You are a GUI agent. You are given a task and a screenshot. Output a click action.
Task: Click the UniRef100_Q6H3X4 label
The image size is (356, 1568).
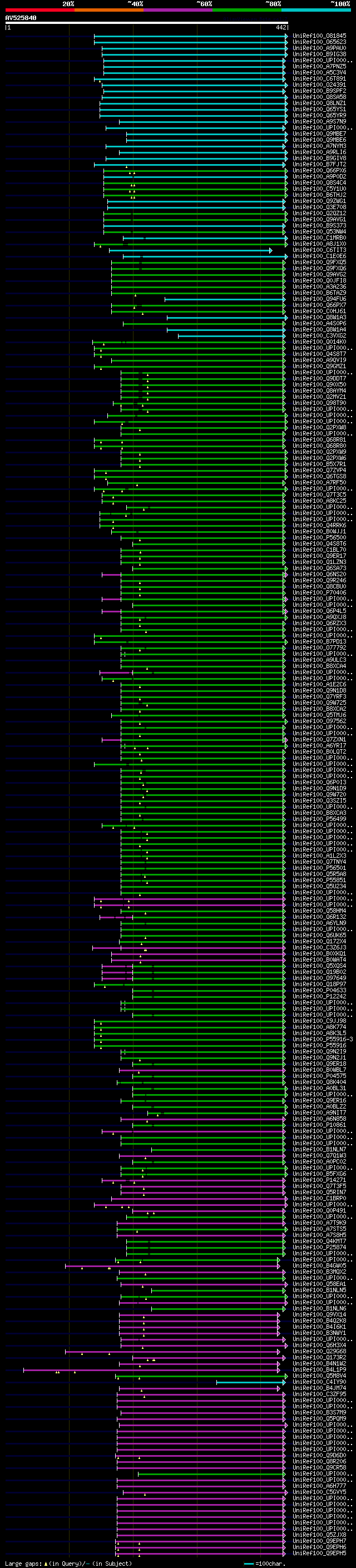click(x=319, y=1345)
